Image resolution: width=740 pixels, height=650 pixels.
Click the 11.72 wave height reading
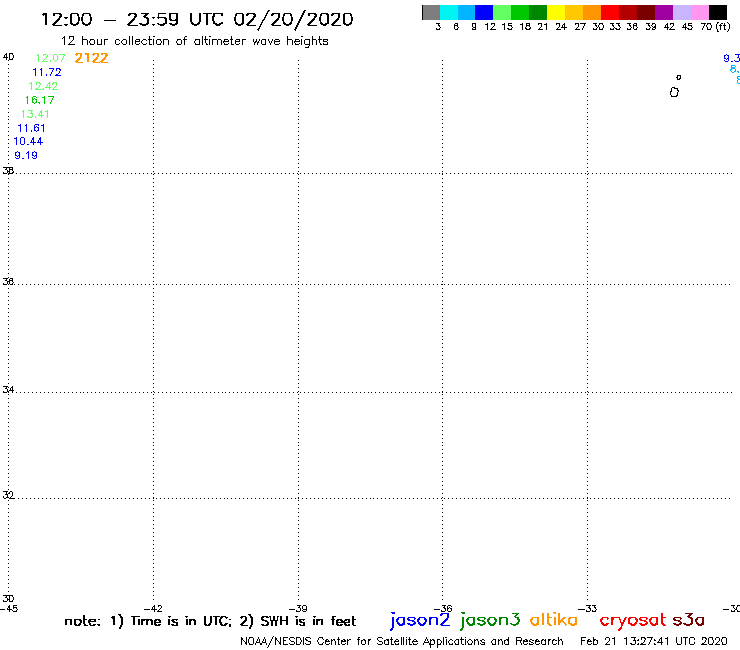coord(47,72)
